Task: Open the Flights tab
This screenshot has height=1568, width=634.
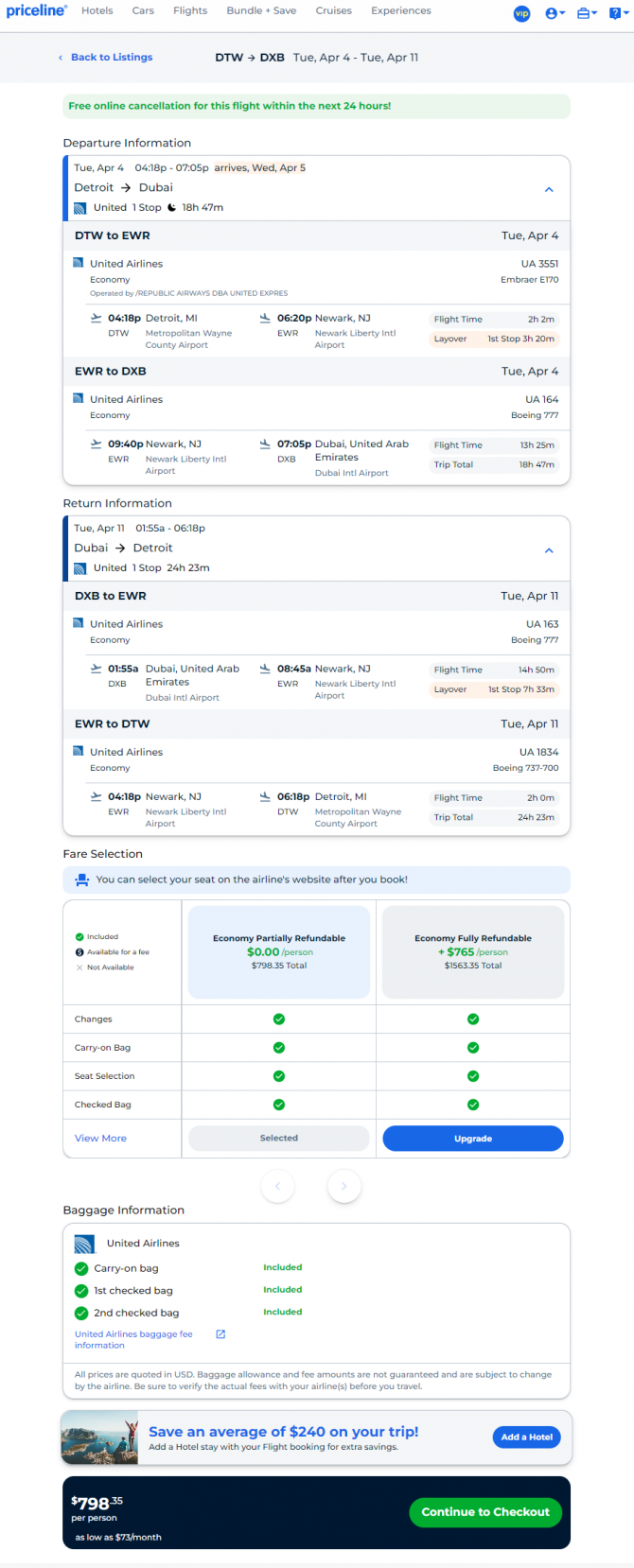Action: click(190, 11)
